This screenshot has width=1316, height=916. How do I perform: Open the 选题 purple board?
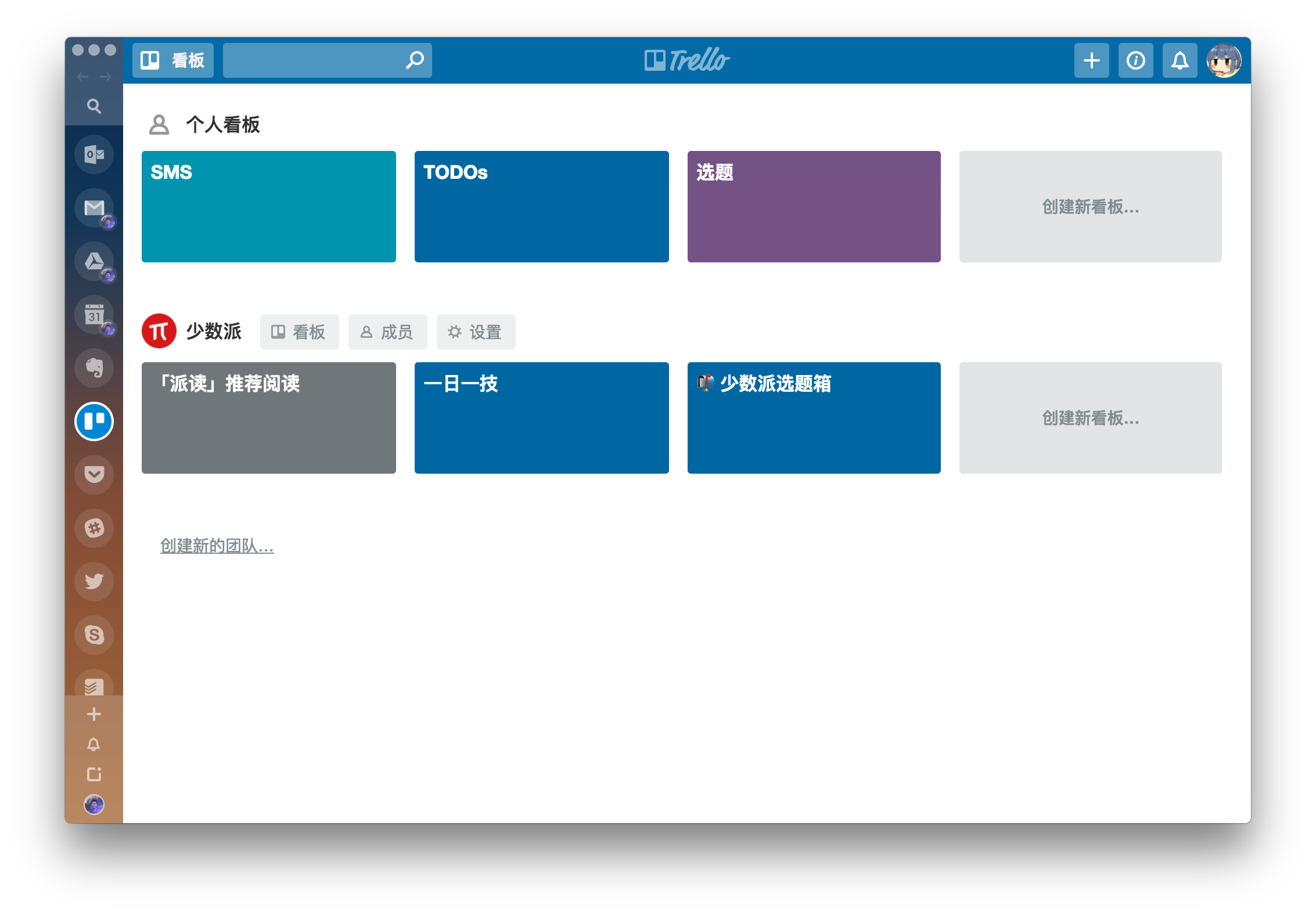814,207
